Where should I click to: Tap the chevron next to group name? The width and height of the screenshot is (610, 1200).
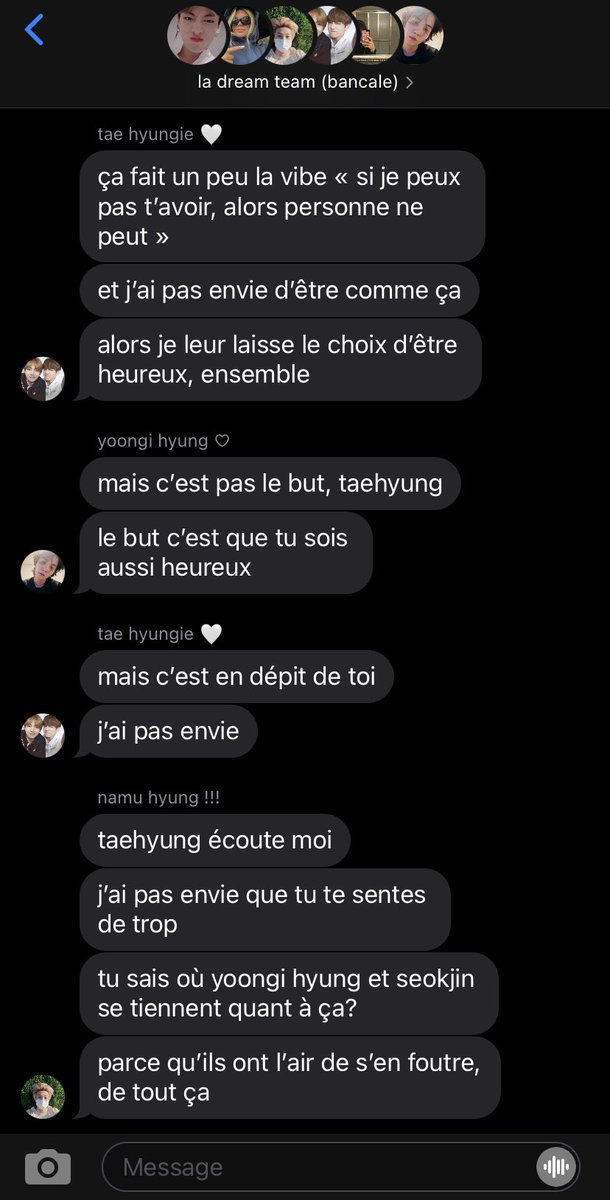click(x=409, y=82)
